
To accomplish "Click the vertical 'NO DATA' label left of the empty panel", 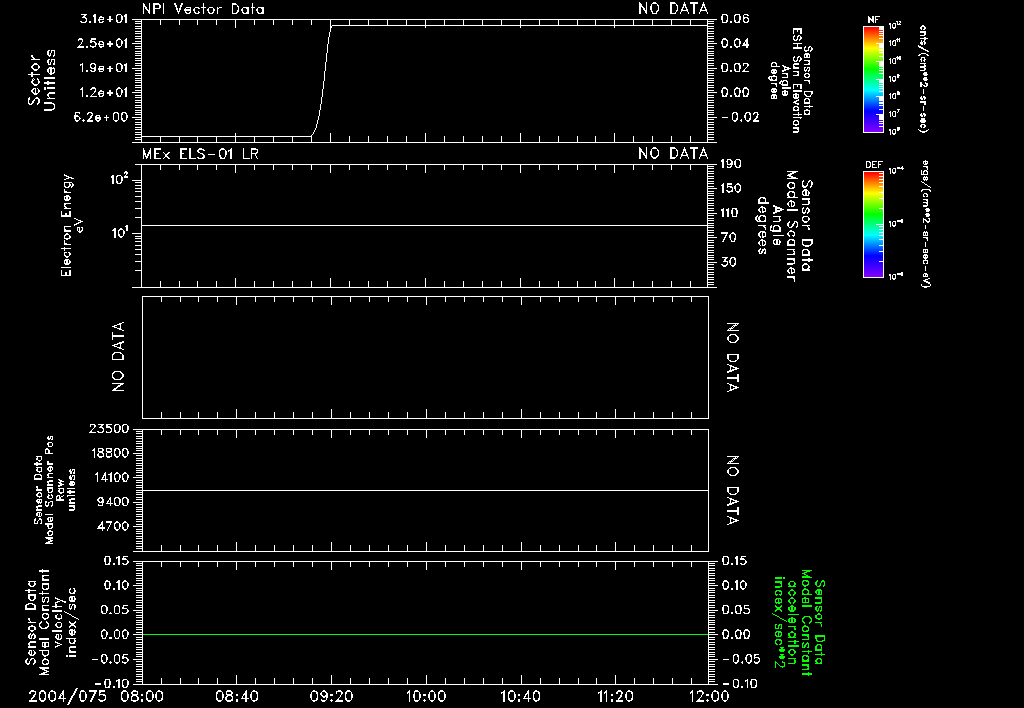I will pos(118,357).
